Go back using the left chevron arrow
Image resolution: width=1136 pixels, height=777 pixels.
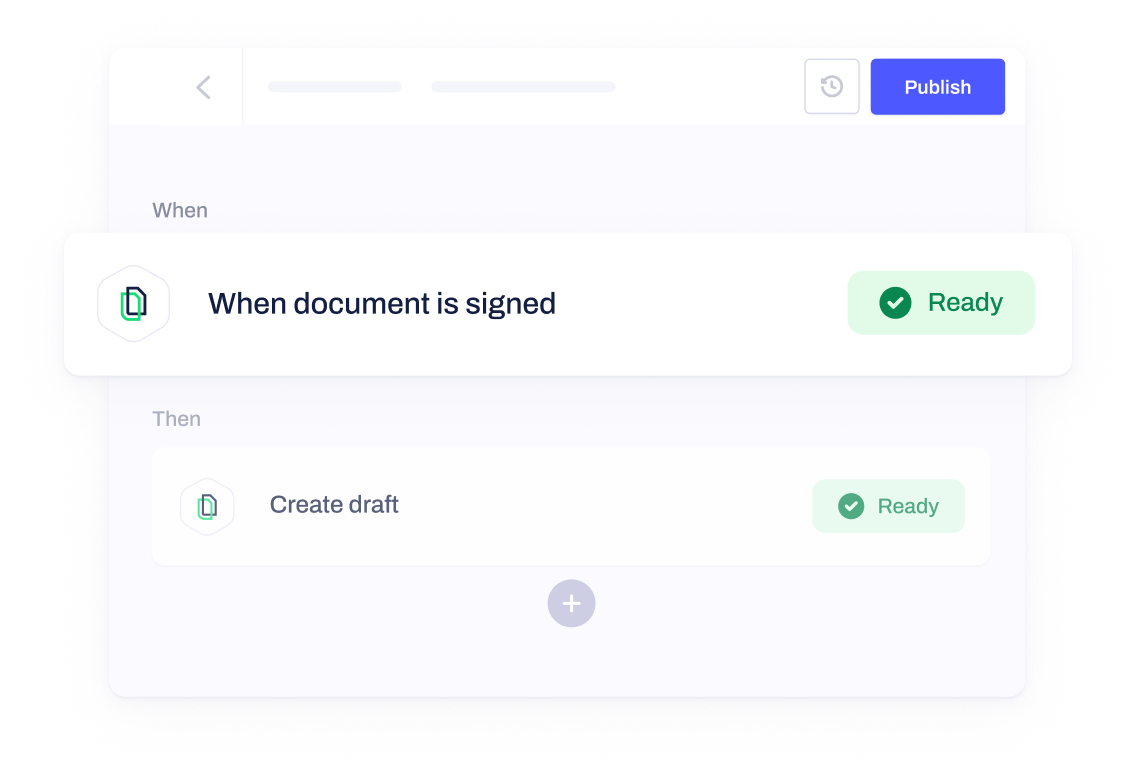coord(204,87)
